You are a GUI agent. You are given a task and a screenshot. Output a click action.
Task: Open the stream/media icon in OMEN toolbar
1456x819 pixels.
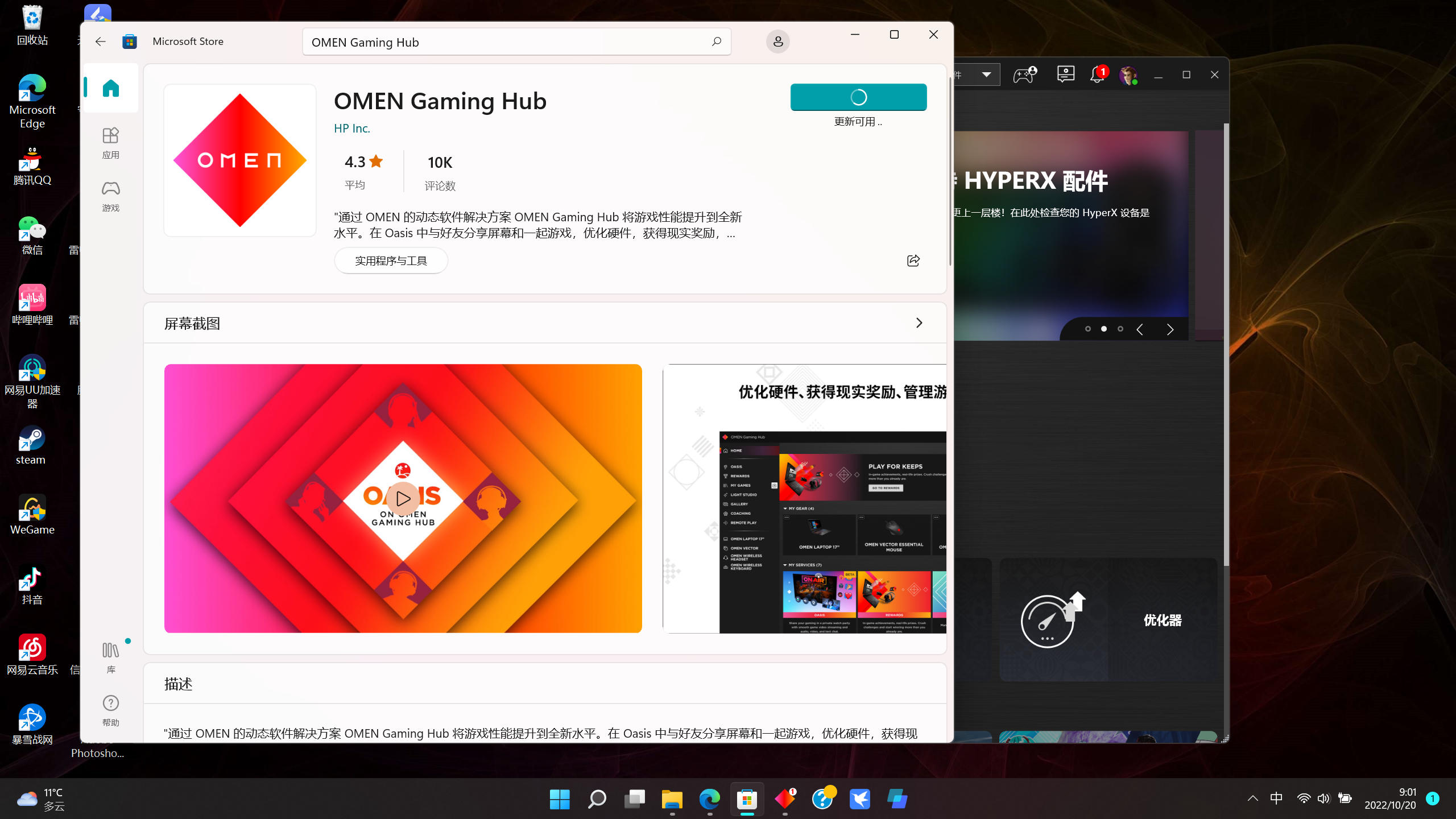coord(1065,74)
